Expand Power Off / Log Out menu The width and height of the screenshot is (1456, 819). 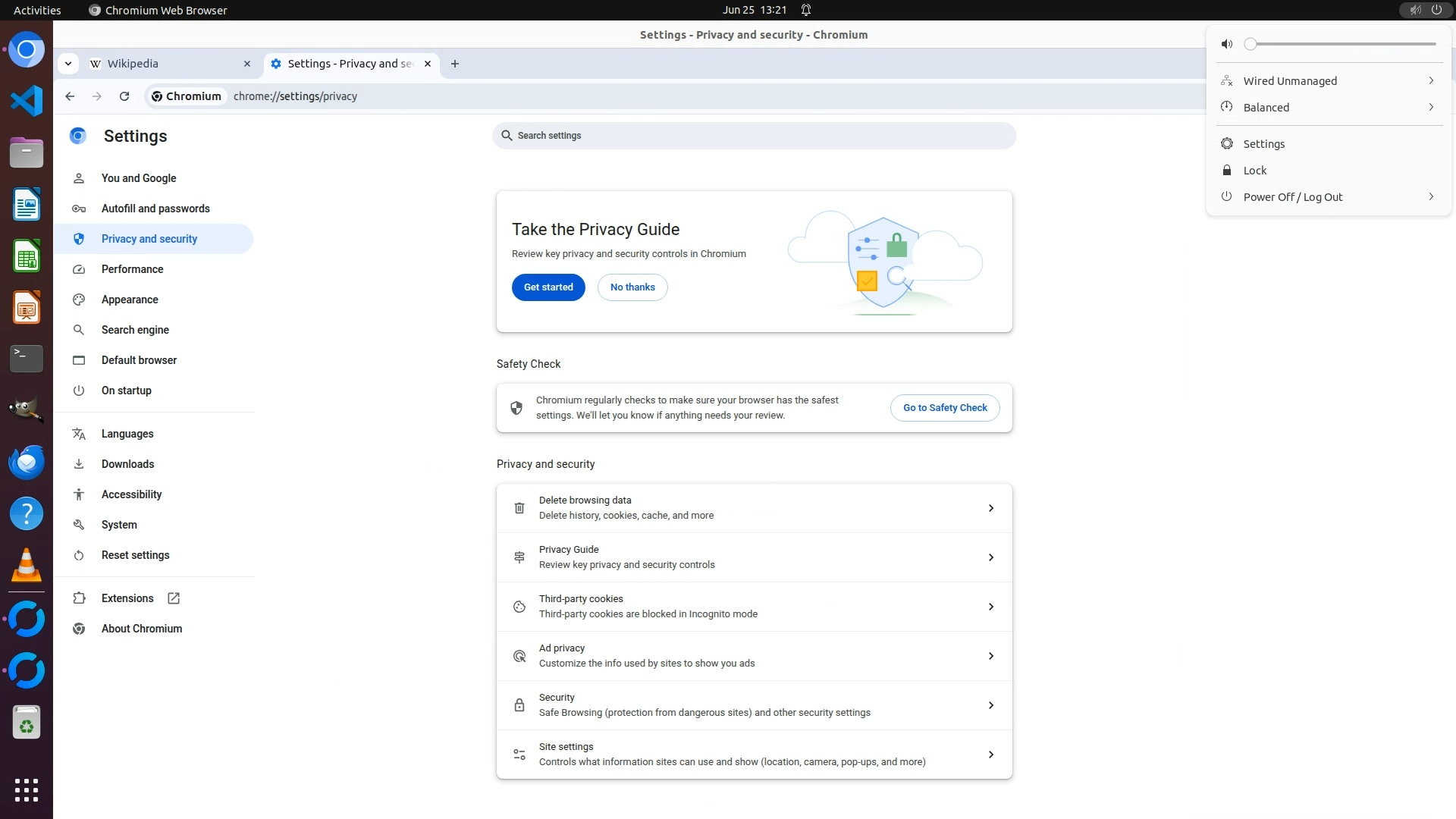[1327, 197]
